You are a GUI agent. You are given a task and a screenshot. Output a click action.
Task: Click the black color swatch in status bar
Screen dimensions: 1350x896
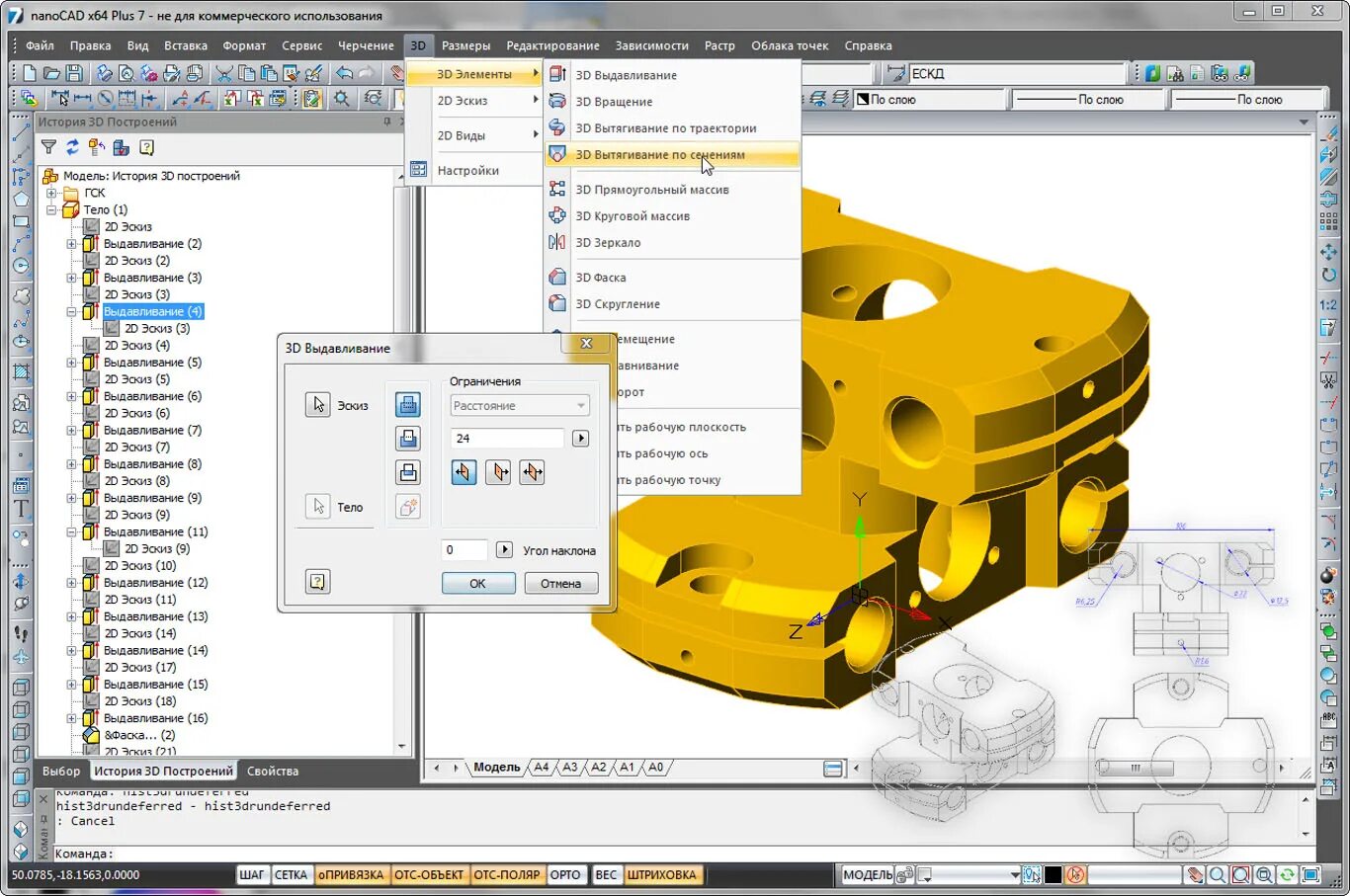[1053, 874]
